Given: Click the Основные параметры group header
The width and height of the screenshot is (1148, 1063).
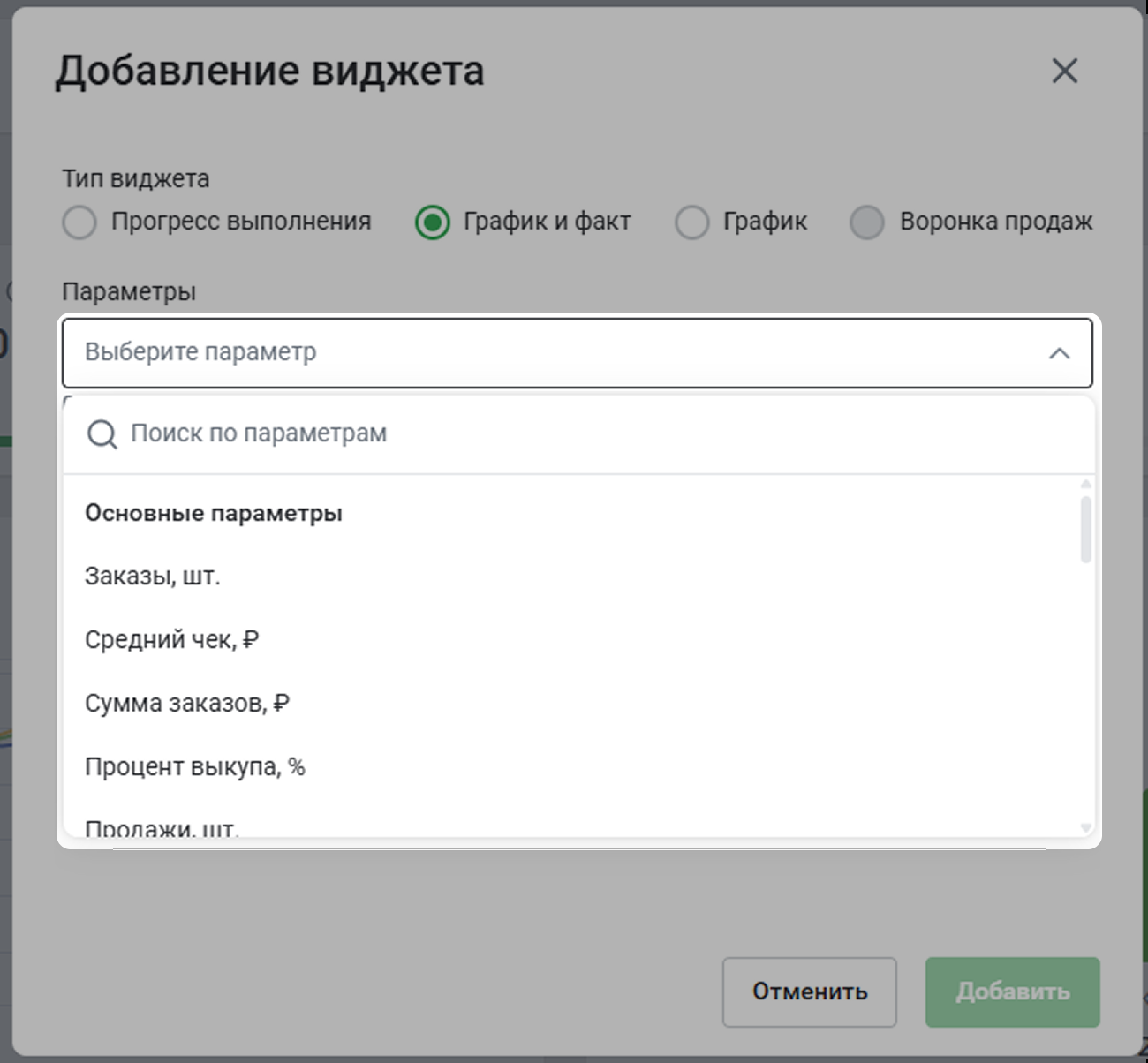Looking at the screenshot, I should [214, 513].
